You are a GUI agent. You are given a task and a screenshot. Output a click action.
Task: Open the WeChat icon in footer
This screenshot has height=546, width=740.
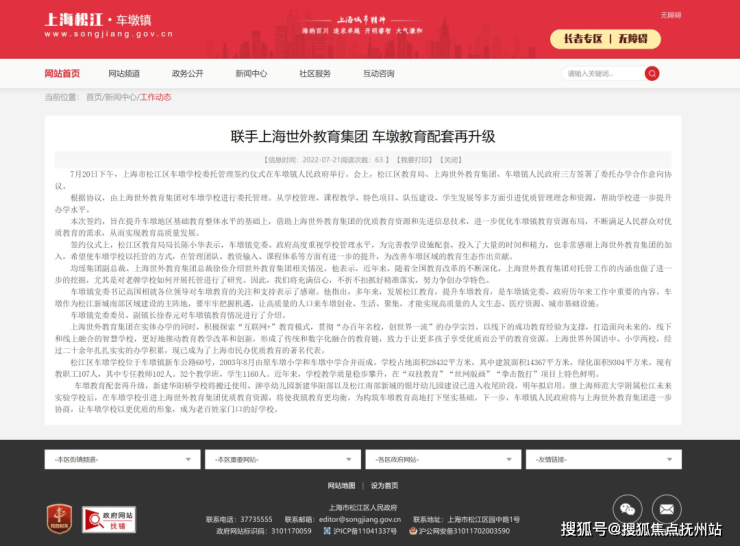(627, 509)
